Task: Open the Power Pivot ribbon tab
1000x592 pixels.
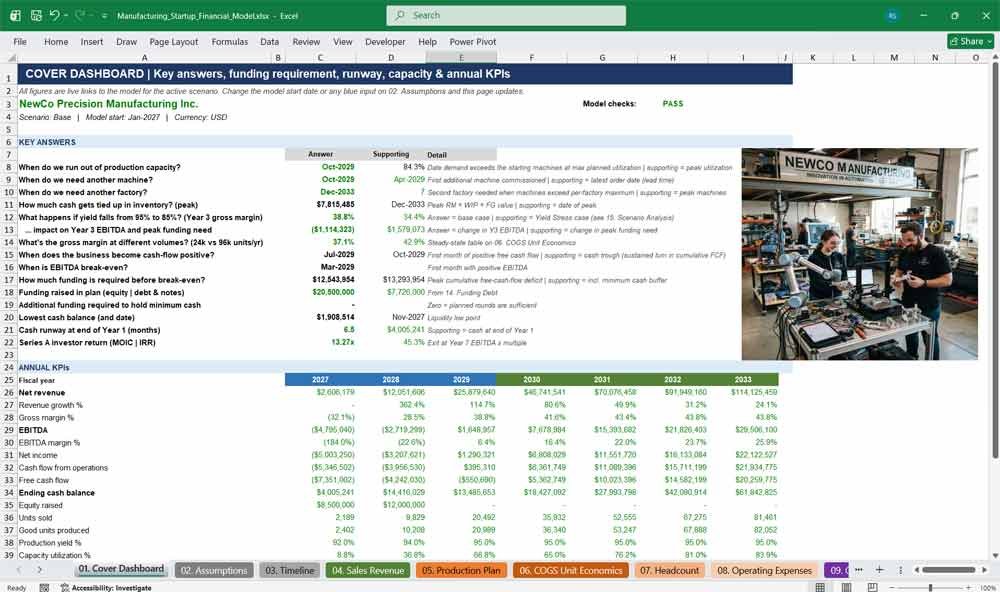Action: point(473,41)
